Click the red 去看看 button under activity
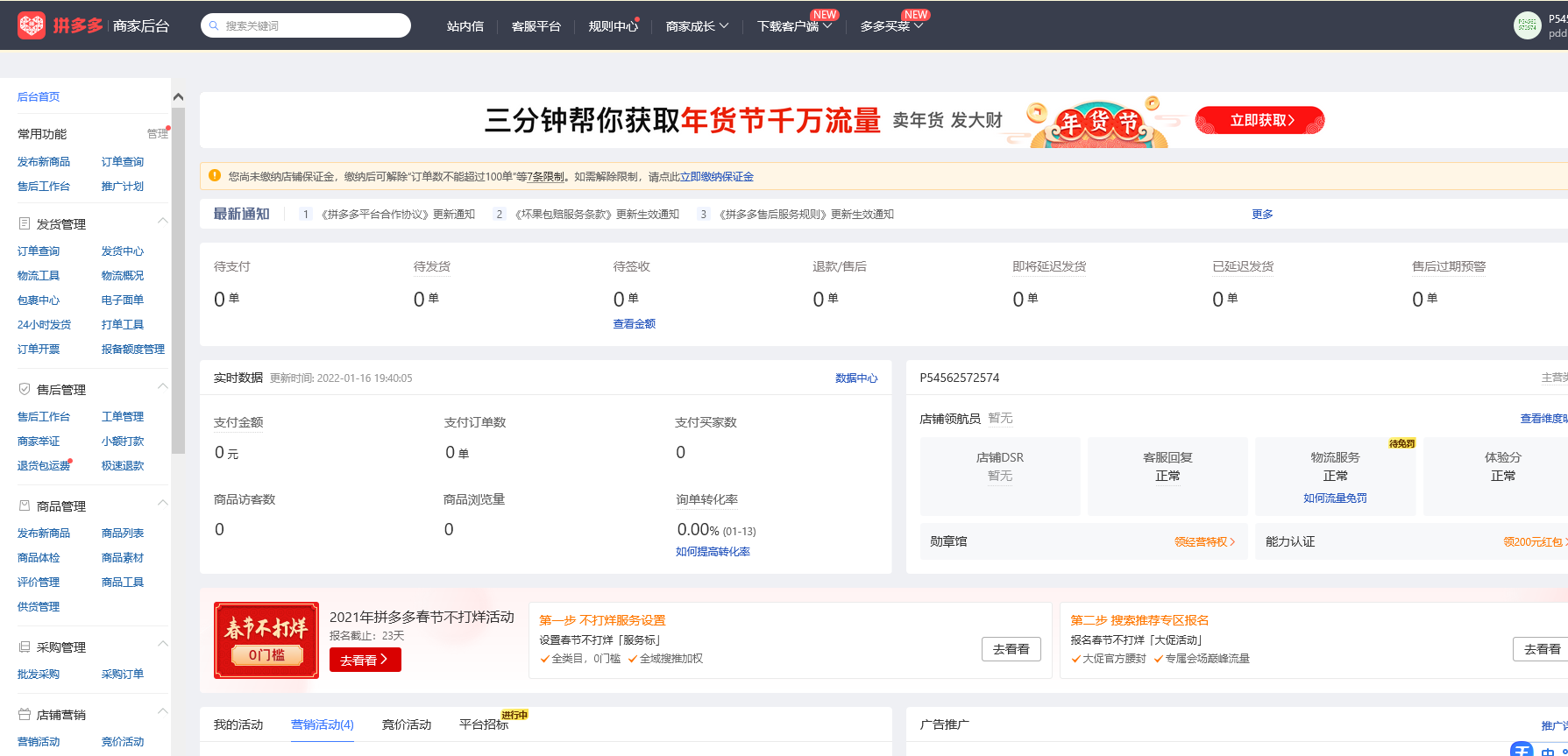 pyautogui.click(x=365, y=660)
